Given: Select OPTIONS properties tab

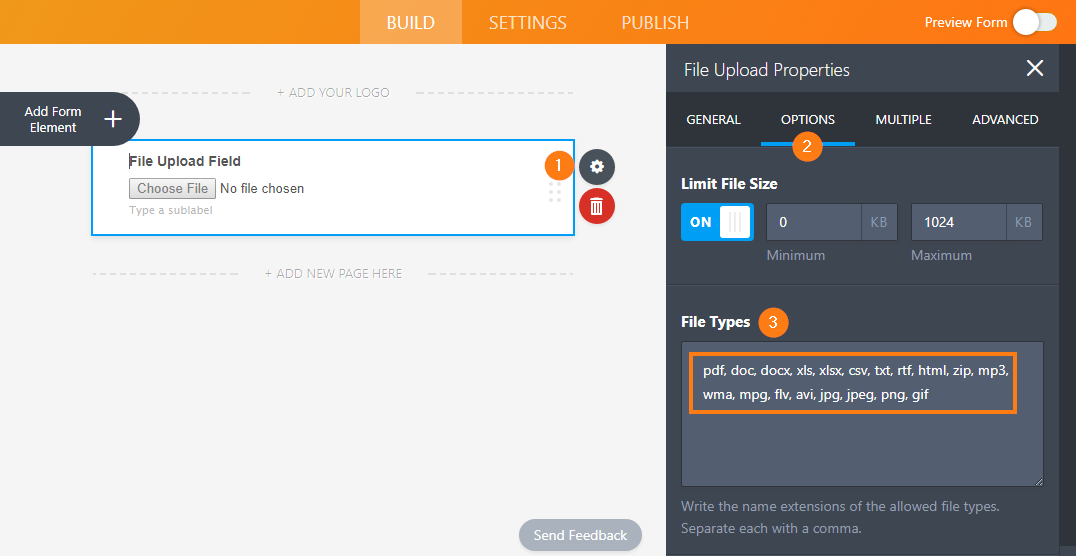Looking at the screenshot, I should point(807,120).
